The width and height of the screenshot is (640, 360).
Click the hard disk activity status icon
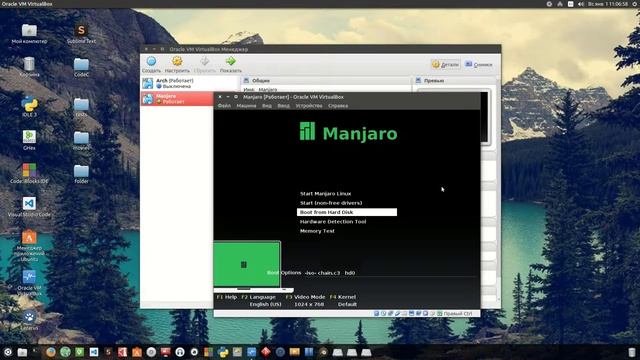pos(376,313)
